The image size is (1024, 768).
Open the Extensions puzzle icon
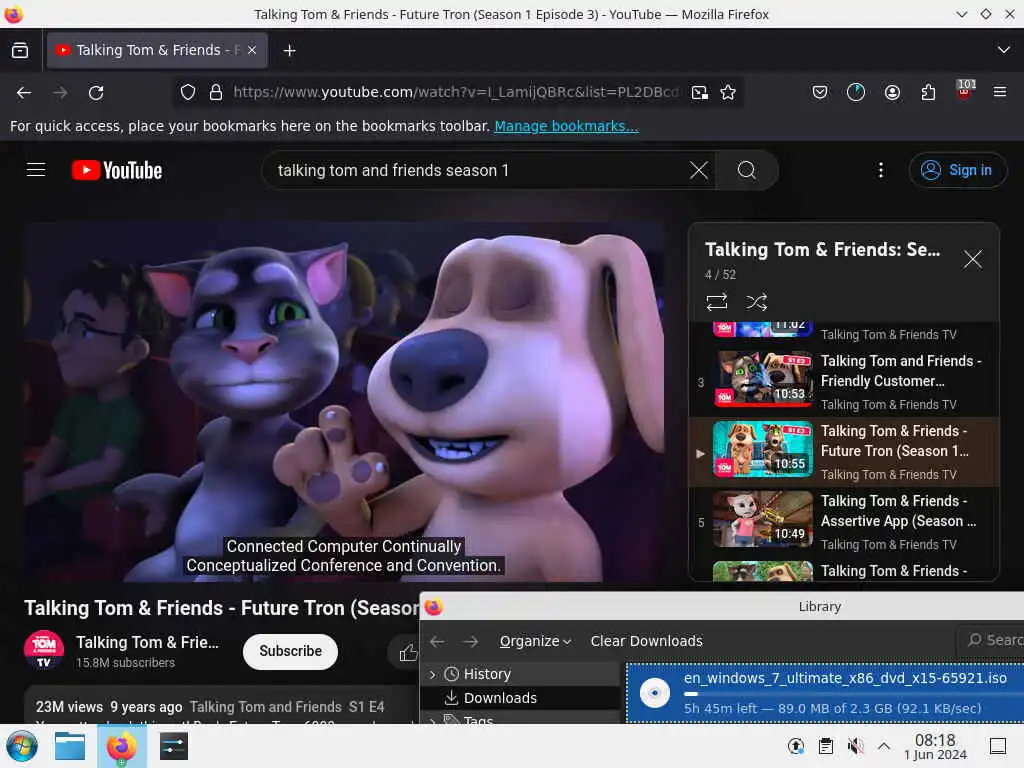(x=928, y=92)
